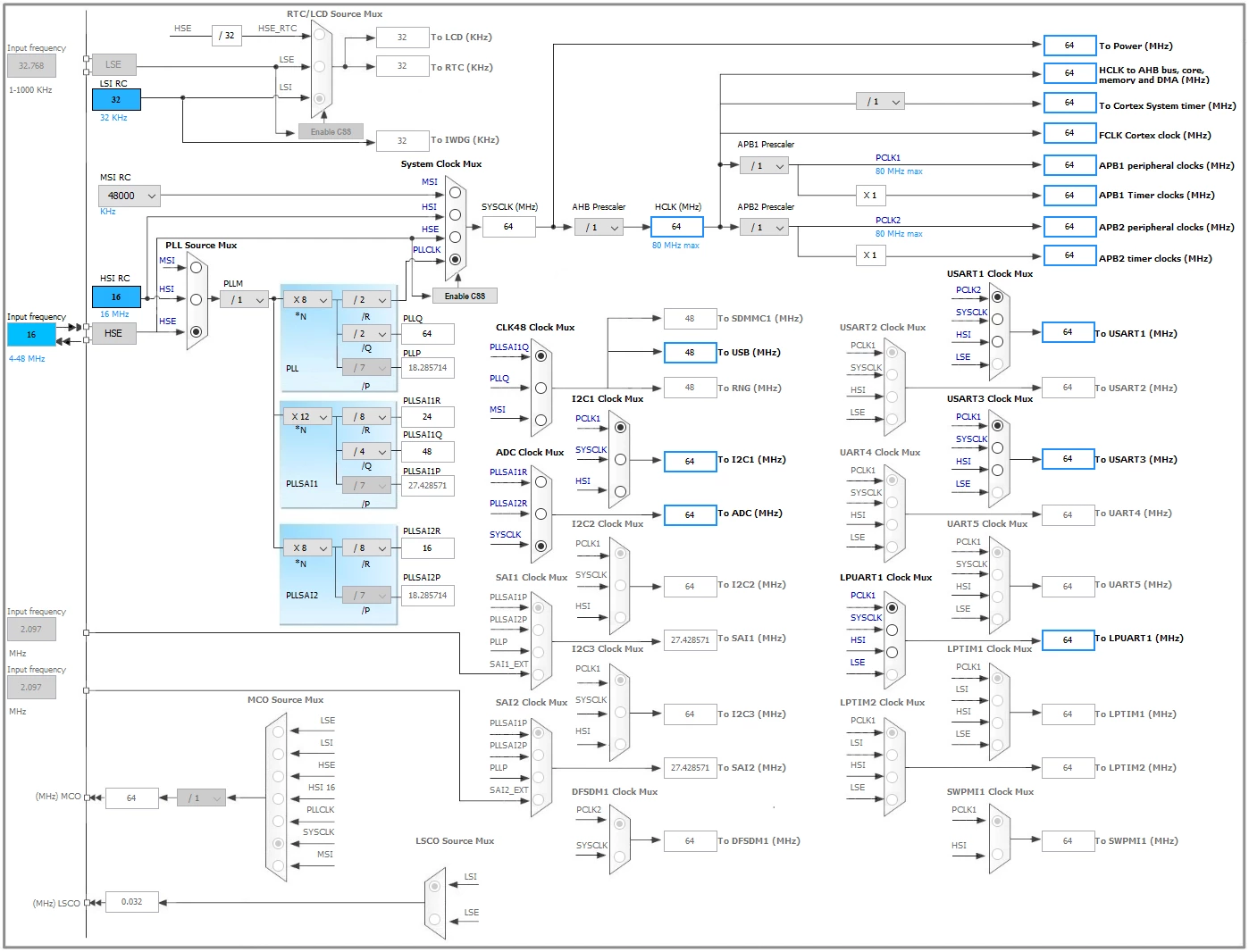Select MSI in System Clock Mux
Viewport: 1249px width, 952px height.
(x=455, y=192)
